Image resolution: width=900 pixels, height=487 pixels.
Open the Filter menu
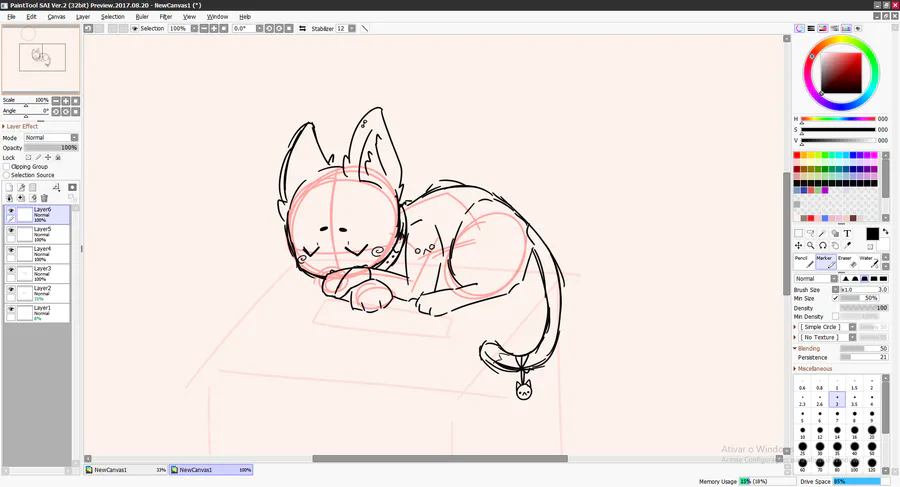[166, 17]
